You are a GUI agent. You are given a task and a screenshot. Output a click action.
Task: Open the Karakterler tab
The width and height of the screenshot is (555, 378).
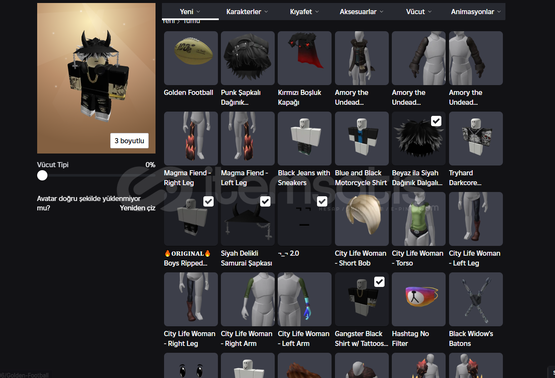click(x=247, y=12)
